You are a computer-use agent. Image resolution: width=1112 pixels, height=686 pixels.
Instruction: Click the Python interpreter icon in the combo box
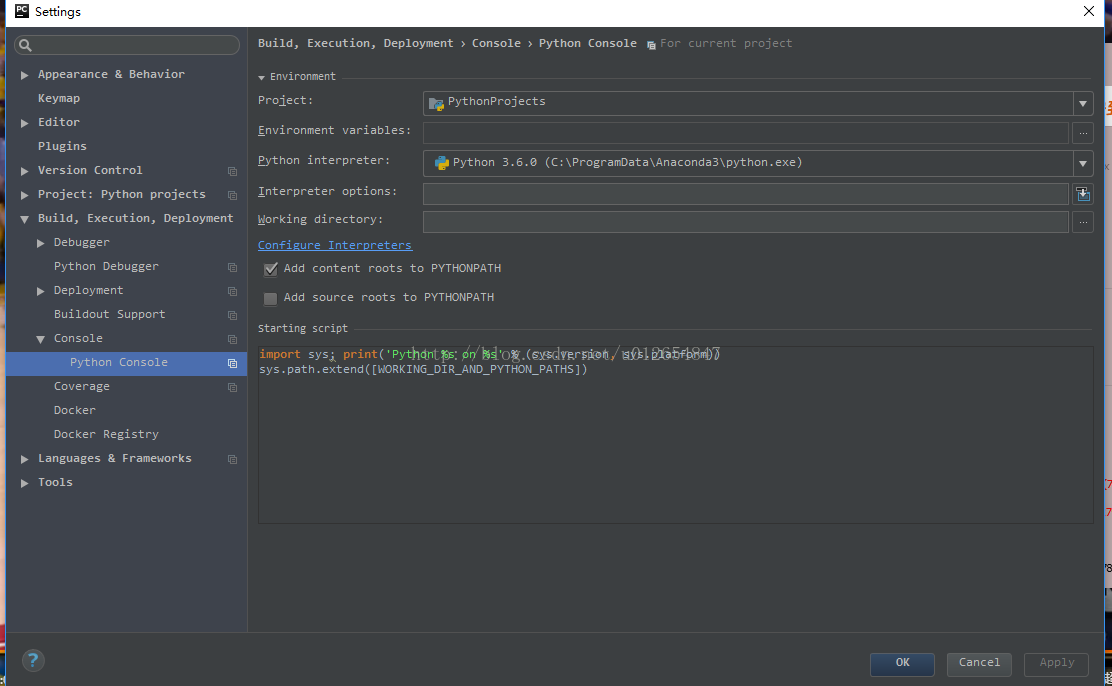click(x=442, y=163)
